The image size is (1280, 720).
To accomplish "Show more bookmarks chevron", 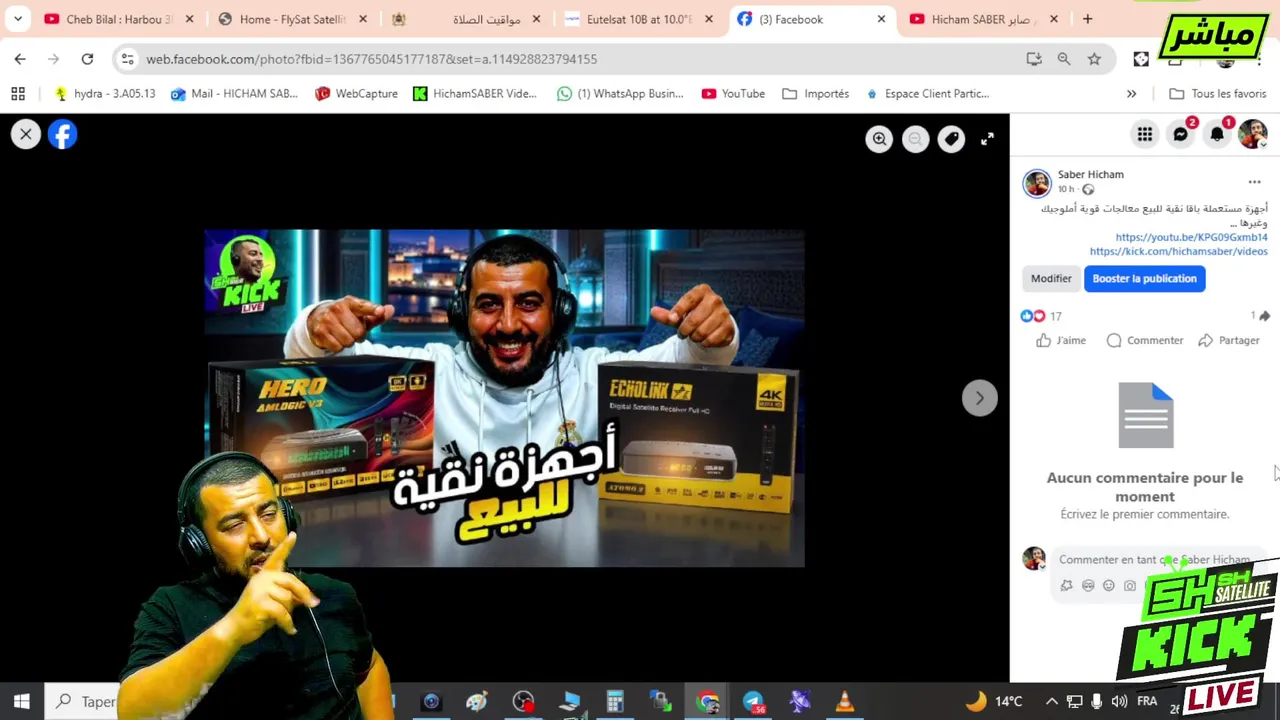I will coord(1131,94).
